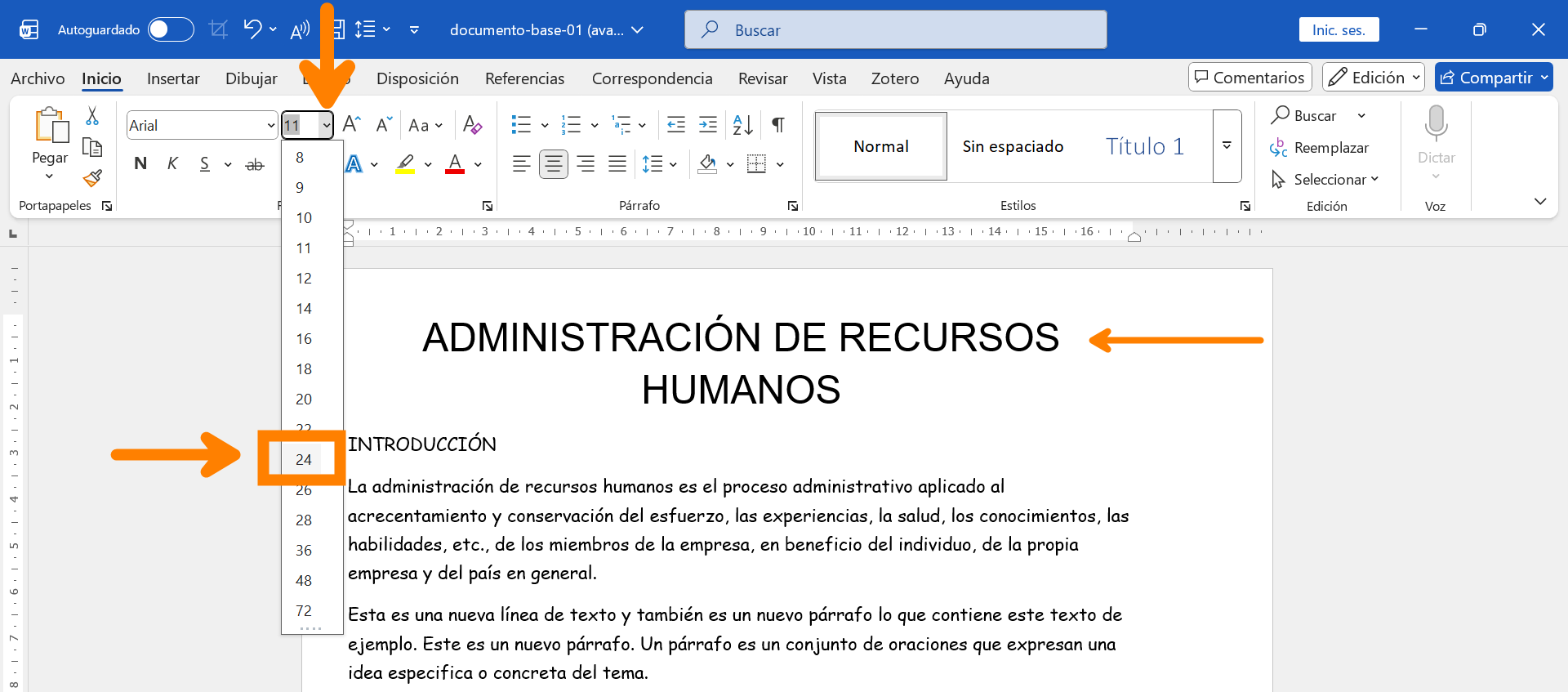Click the Reemplazar button

pyautogui.click(x=1320, y=148)
